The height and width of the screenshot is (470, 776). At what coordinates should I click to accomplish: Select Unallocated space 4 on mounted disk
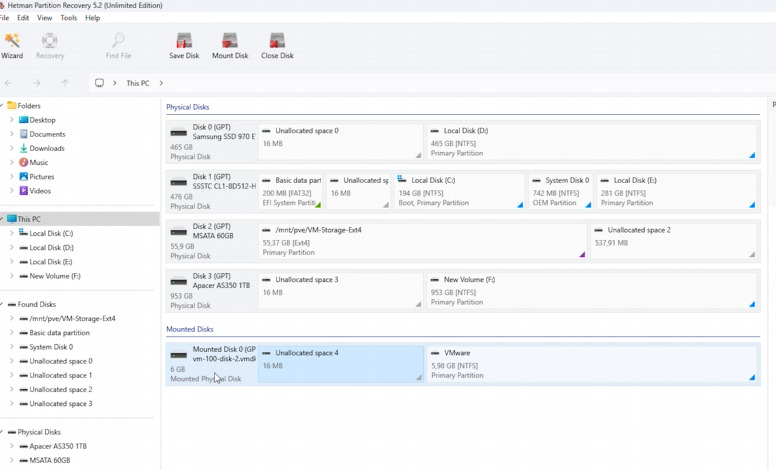pos(341,364)
